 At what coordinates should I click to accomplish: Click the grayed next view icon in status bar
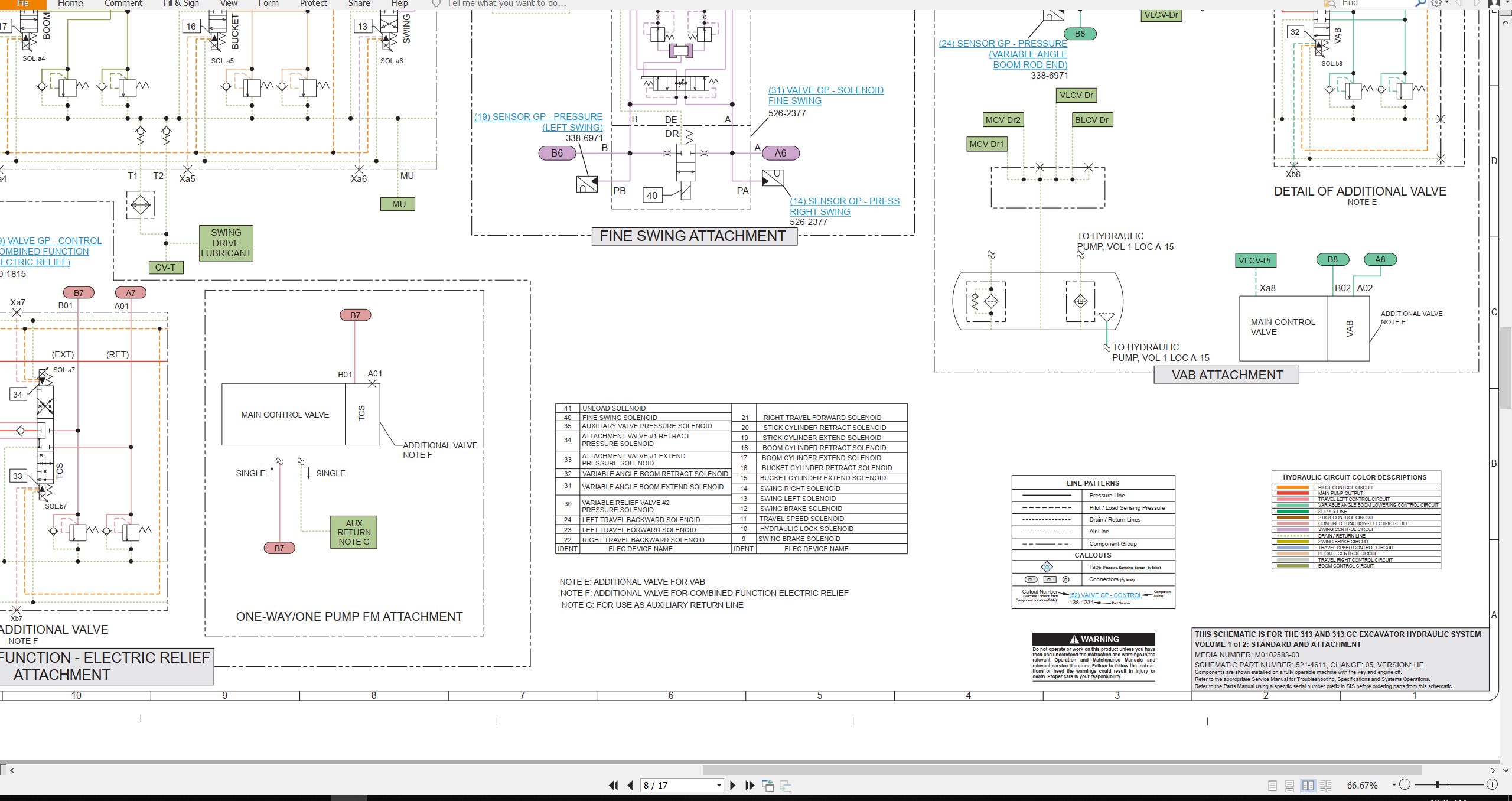(786, 785)
